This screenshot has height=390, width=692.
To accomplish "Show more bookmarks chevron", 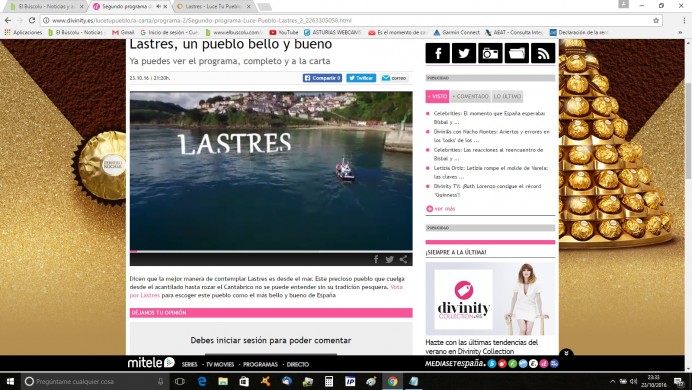I will click(x=680, y=32).
